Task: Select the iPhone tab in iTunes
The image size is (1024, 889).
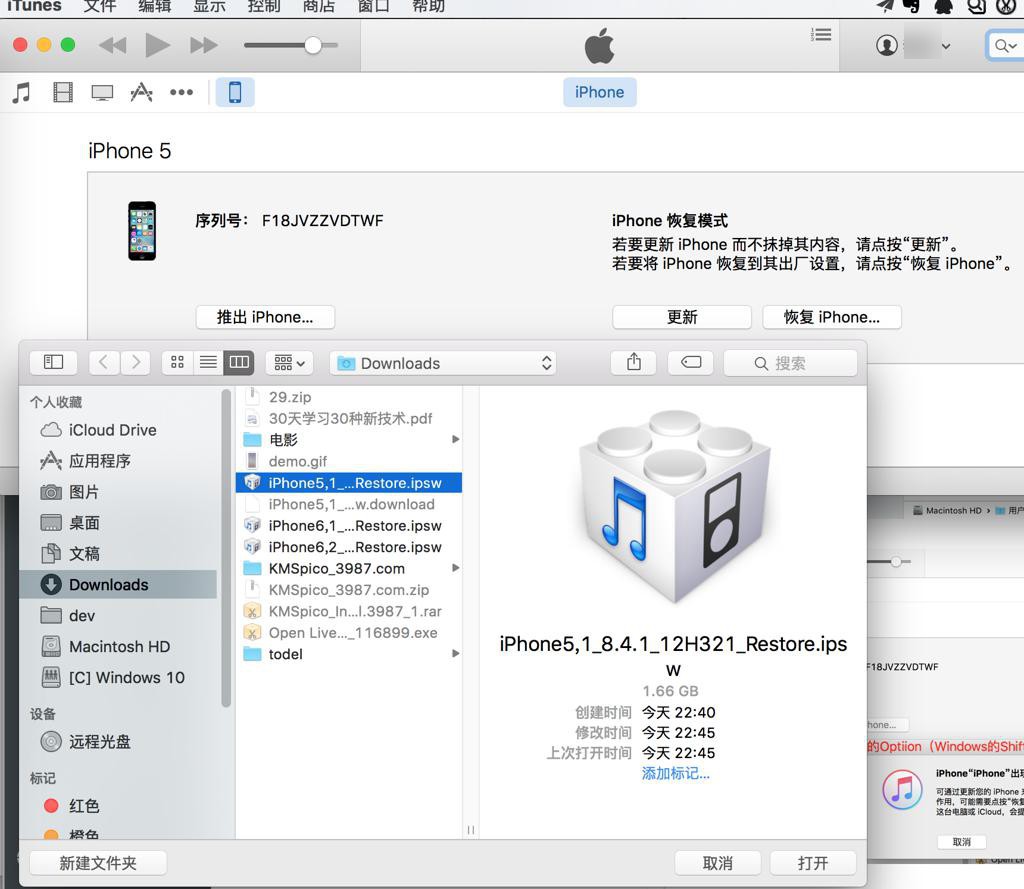Action: (600, 92)
